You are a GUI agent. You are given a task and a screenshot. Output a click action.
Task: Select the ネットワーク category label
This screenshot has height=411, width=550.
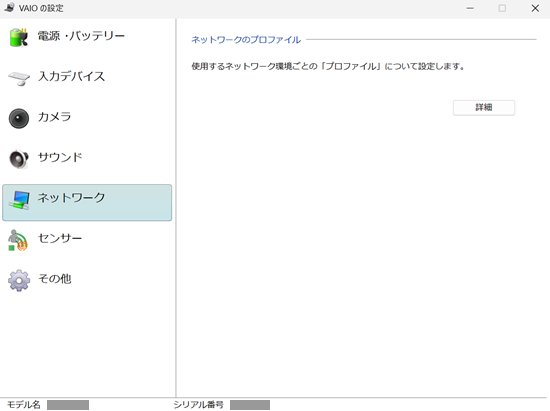point(71,197)
